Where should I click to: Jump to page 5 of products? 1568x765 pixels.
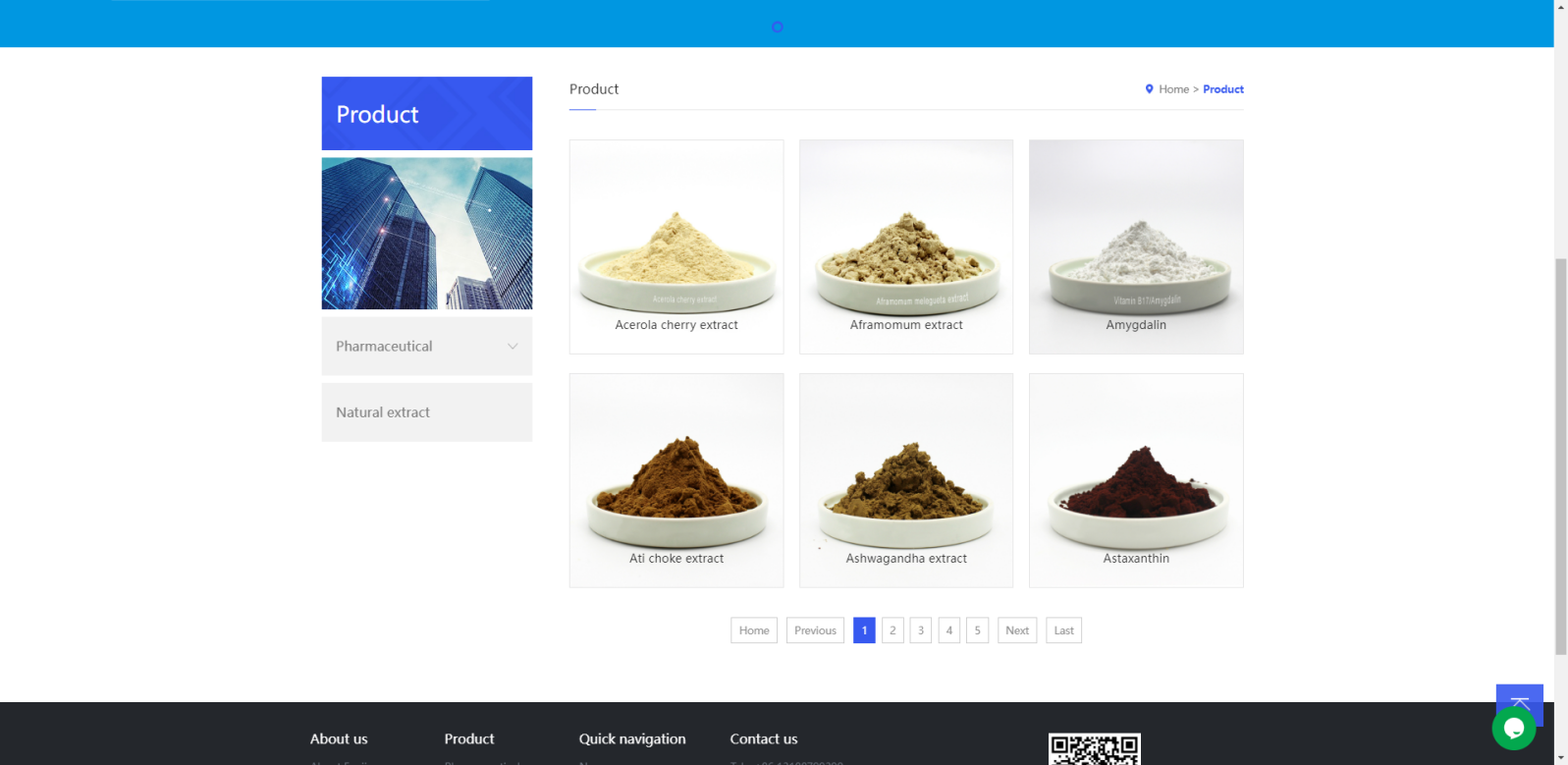tap(977, 630)
